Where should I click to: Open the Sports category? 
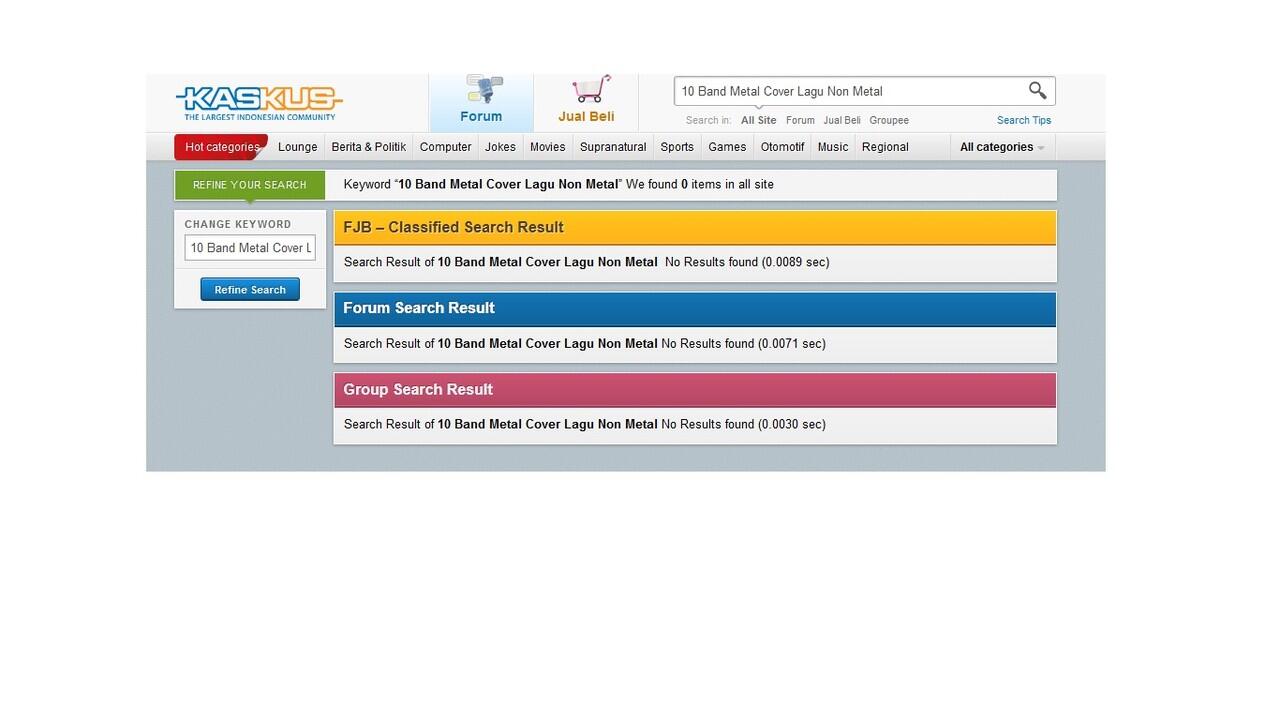(677, 147)
